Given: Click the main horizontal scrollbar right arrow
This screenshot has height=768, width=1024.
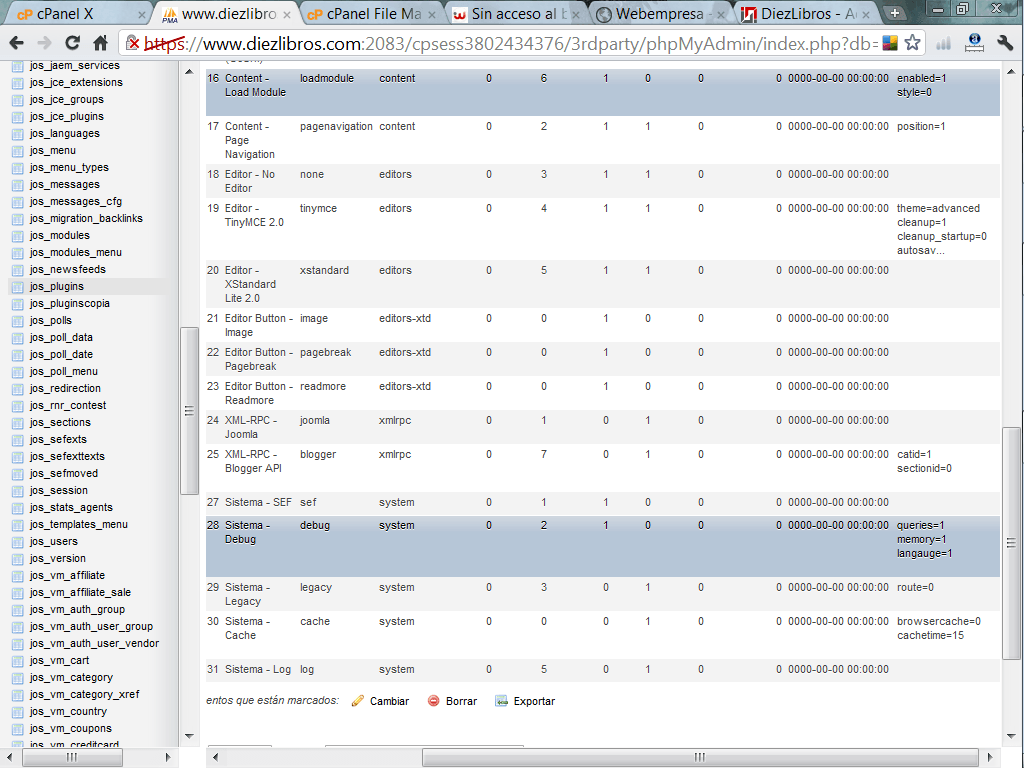Looking at the screenshot, I should click(990, 757).
